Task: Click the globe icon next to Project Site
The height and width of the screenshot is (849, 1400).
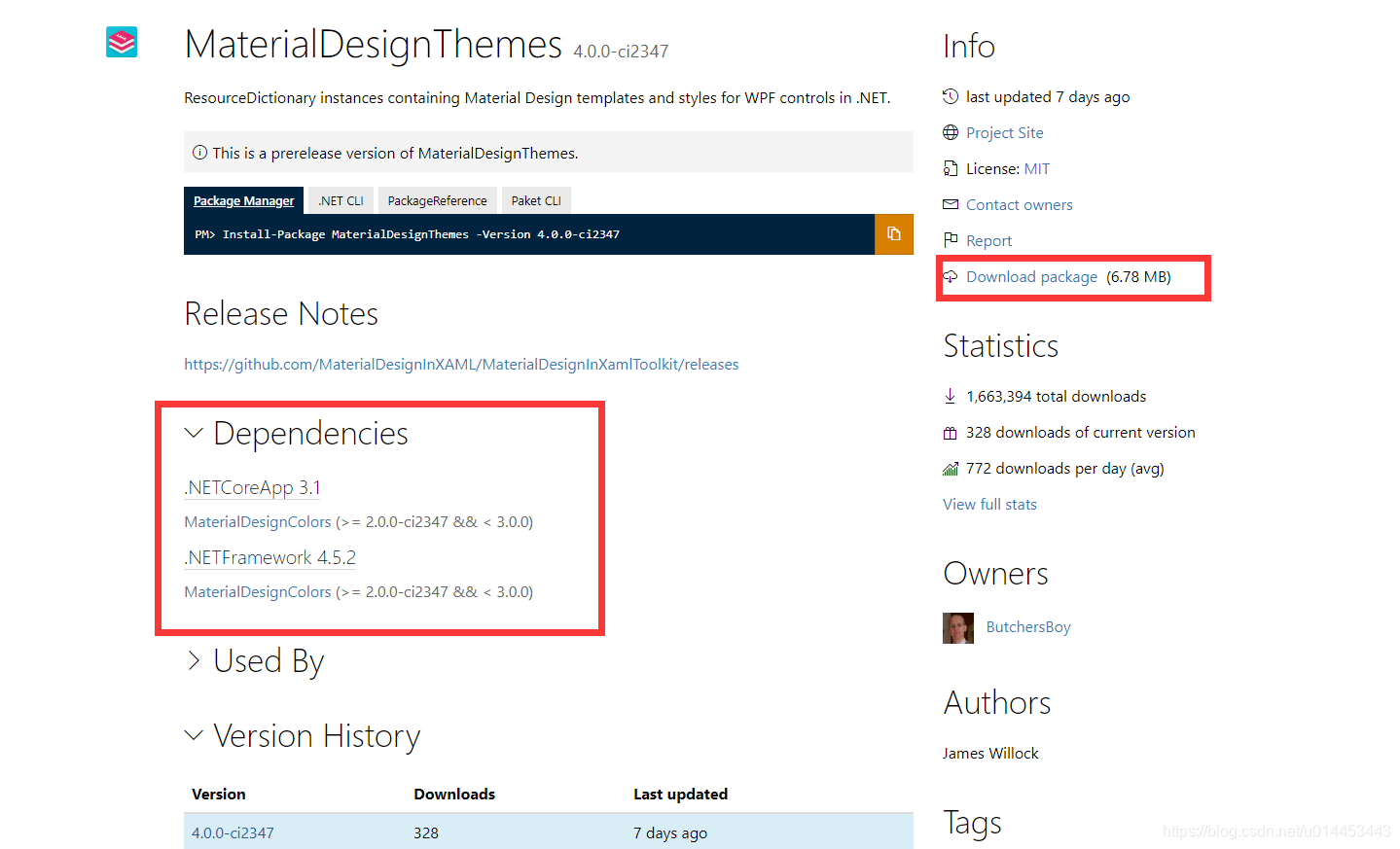Action: pos(951,132)
